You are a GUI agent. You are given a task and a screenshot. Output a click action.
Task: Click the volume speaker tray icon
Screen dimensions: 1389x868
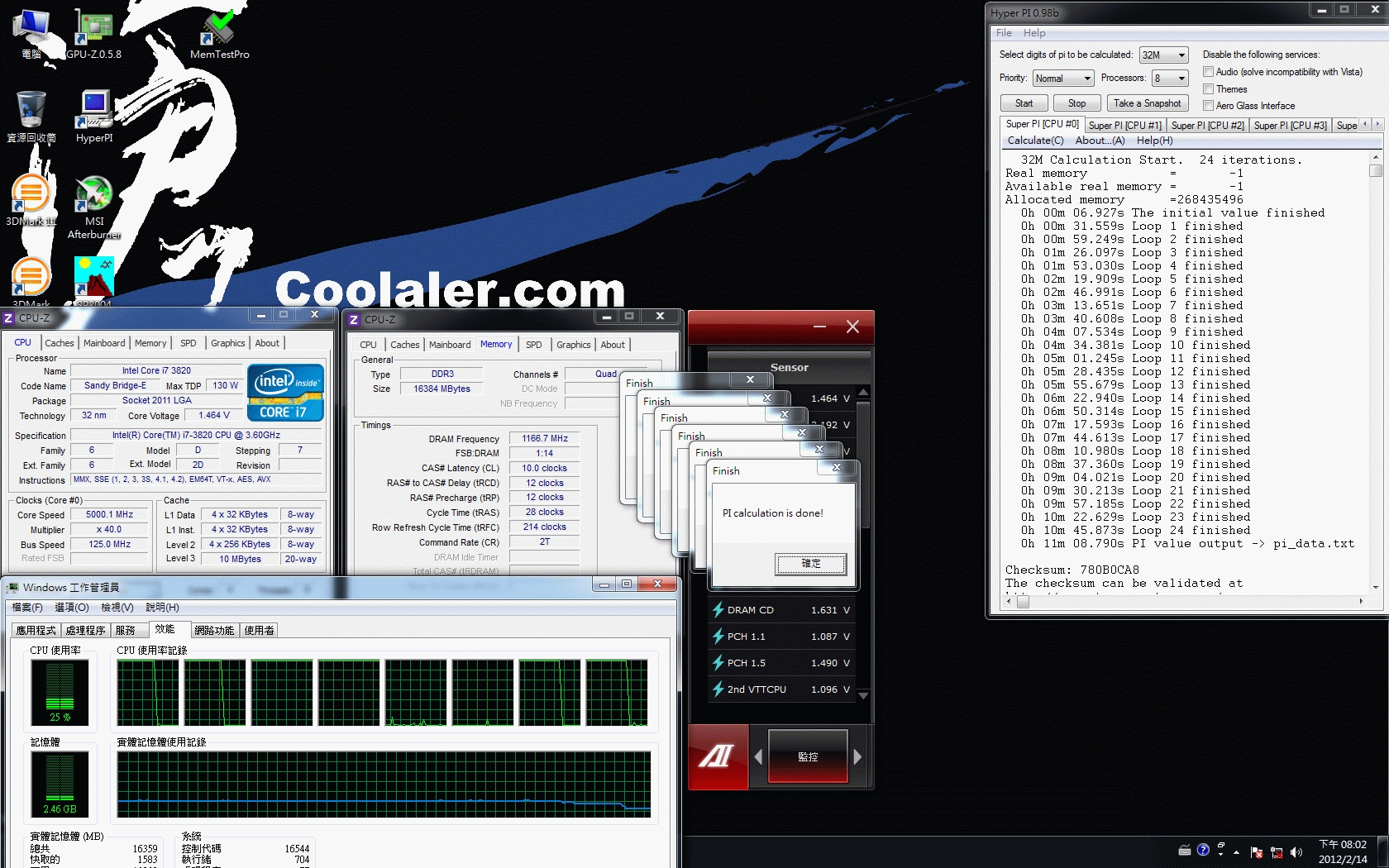[x=1296, y=851]
